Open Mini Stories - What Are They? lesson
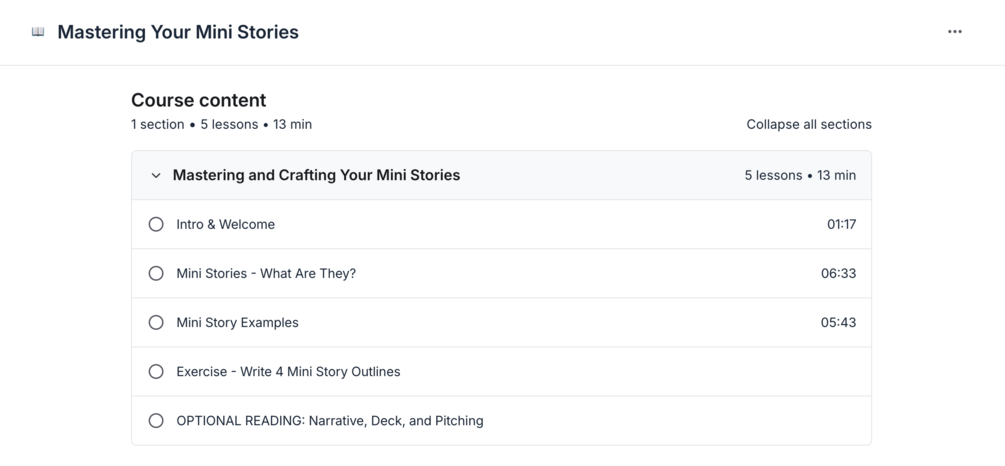This screenshot has width=1005, height=466. 266,273
